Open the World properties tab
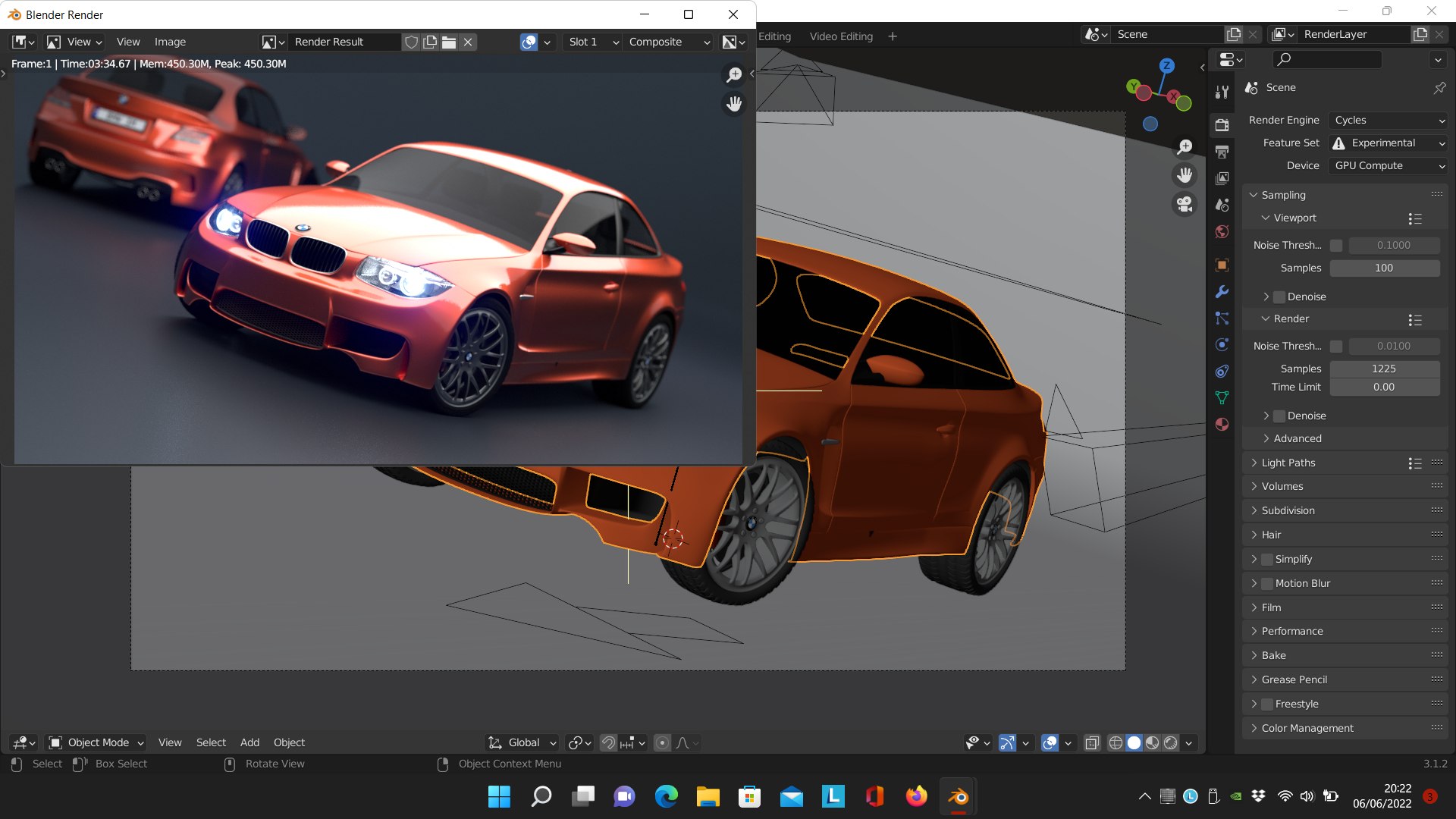Screen dimensions: 1456x819 coord(1222,231)
